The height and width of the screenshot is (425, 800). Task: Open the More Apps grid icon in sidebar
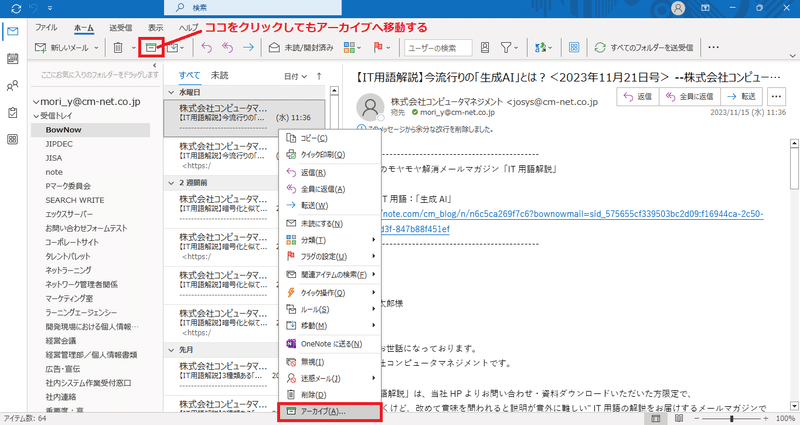pos(13,139)
